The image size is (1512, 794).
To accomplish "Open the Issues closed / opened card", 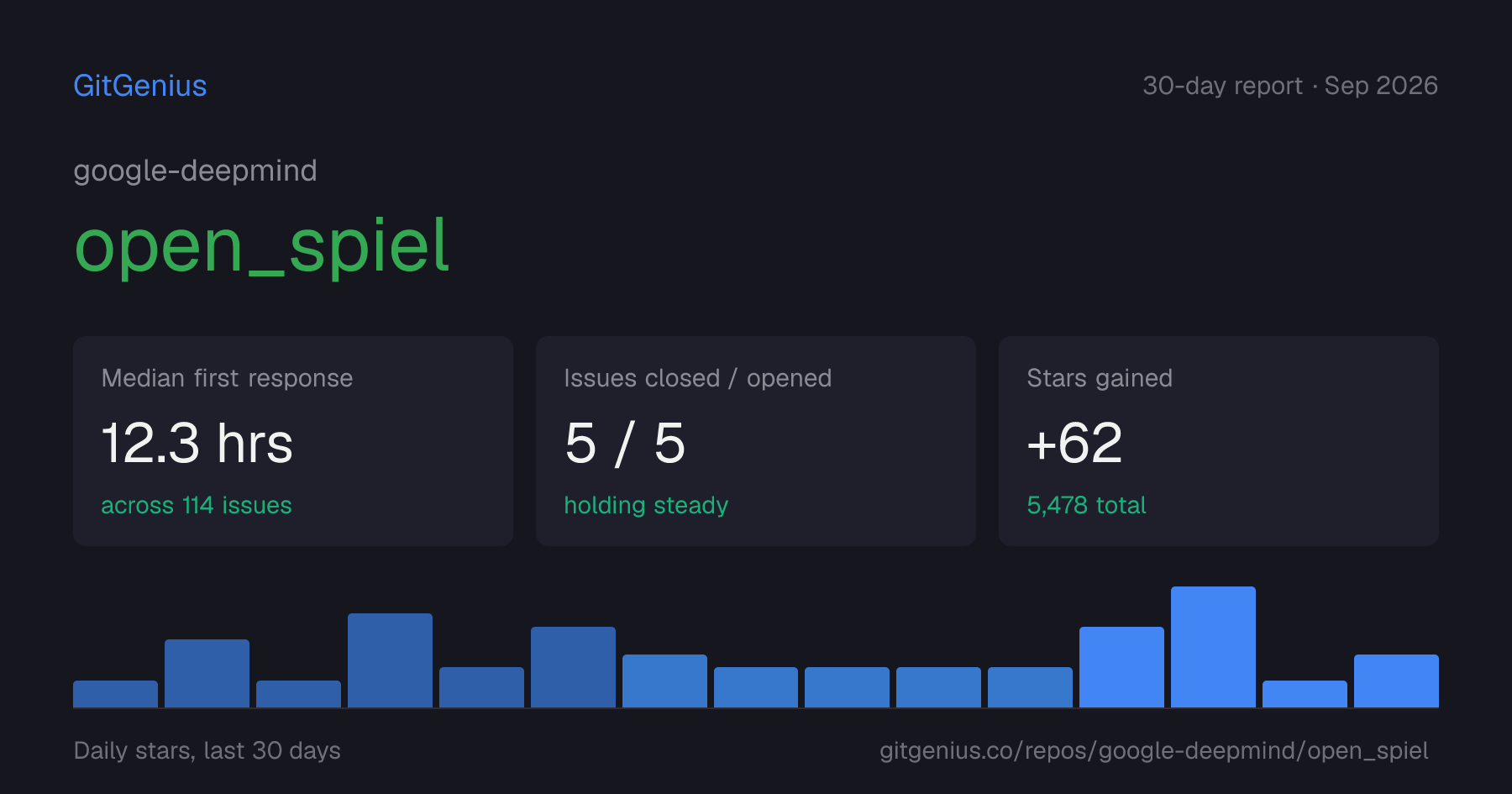I will (x=756, y=441).
